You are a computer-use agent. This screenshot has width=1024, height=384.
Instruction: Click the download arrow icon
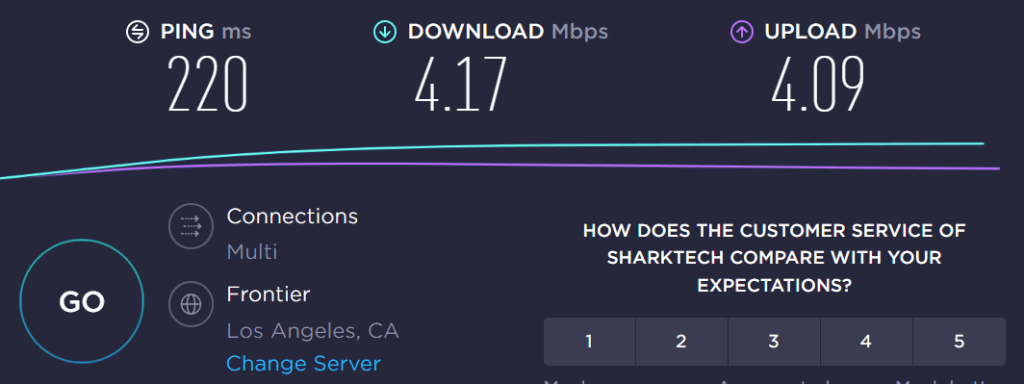(385, 32)
